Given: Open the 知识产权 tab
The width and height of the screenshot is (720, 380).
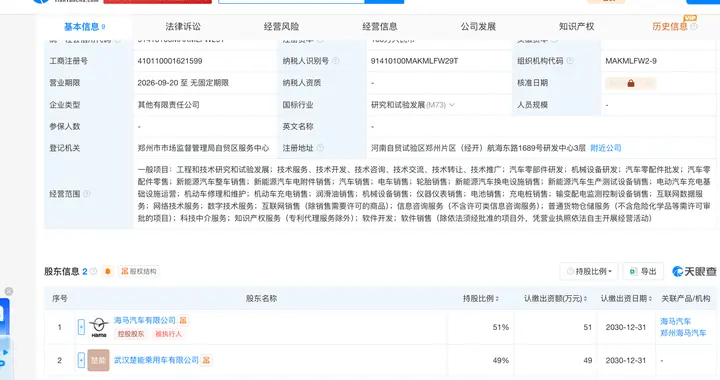Looking at the screenshot, I should coord(576,27).
